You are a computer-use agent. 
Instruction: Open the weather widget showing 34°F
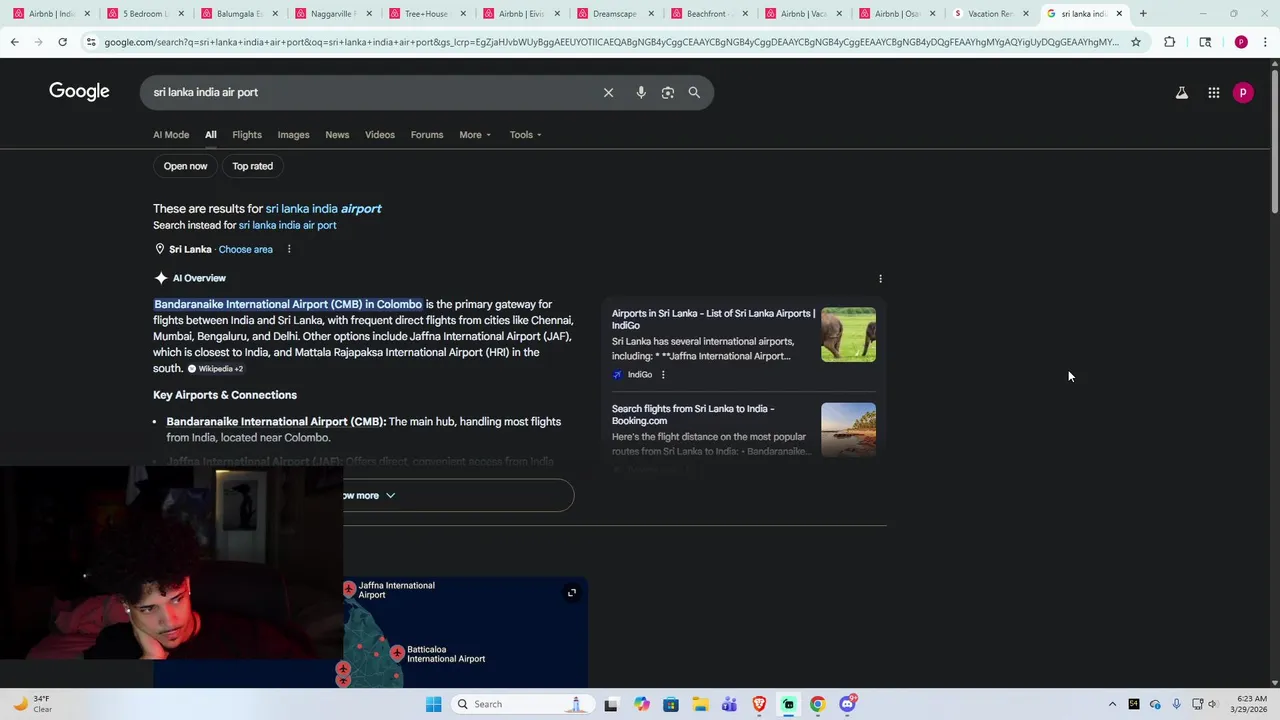coord(31,704)
